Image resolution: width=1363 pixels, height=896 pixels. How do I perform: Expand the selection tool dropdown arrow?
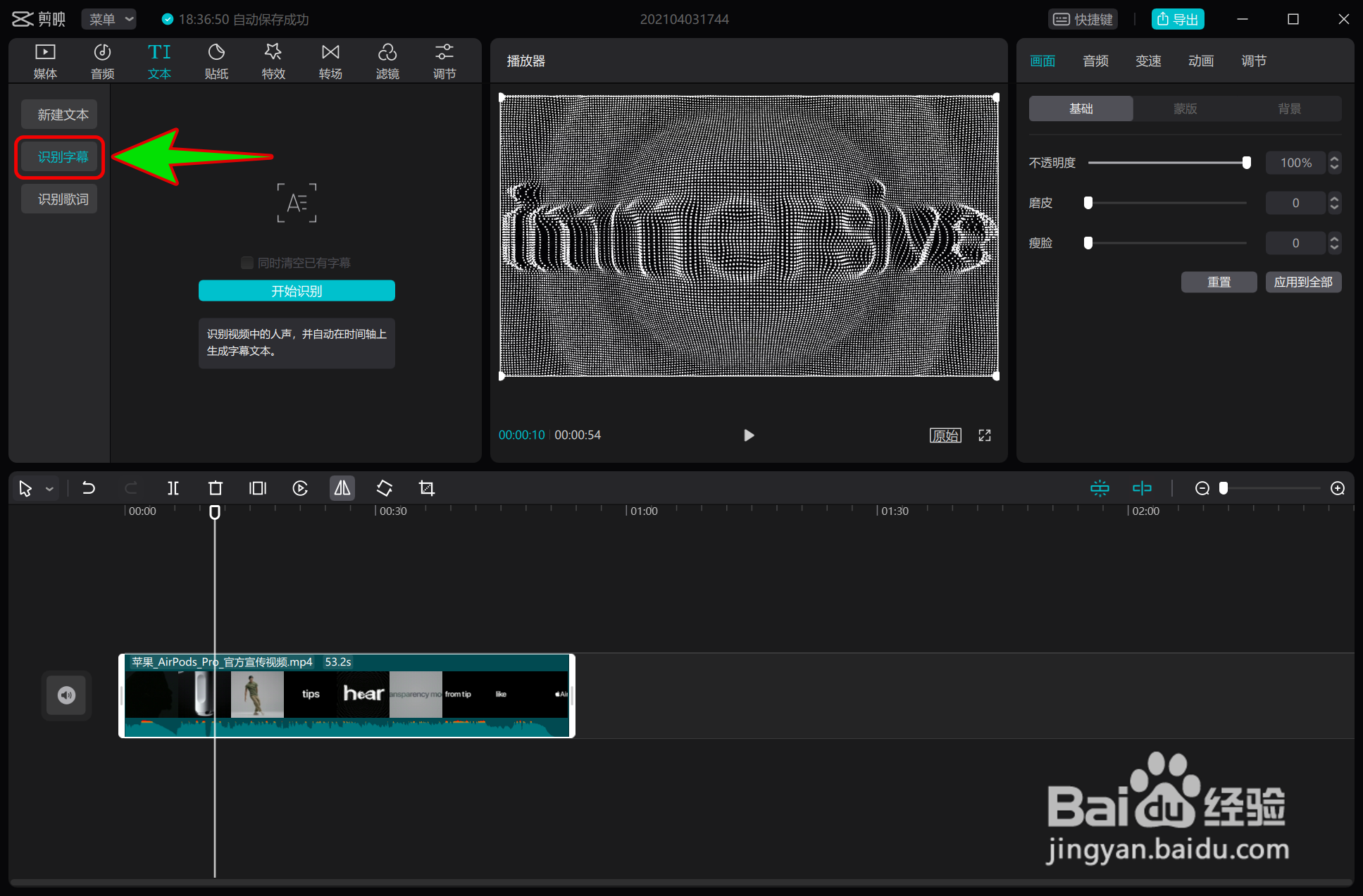(49, 489)
